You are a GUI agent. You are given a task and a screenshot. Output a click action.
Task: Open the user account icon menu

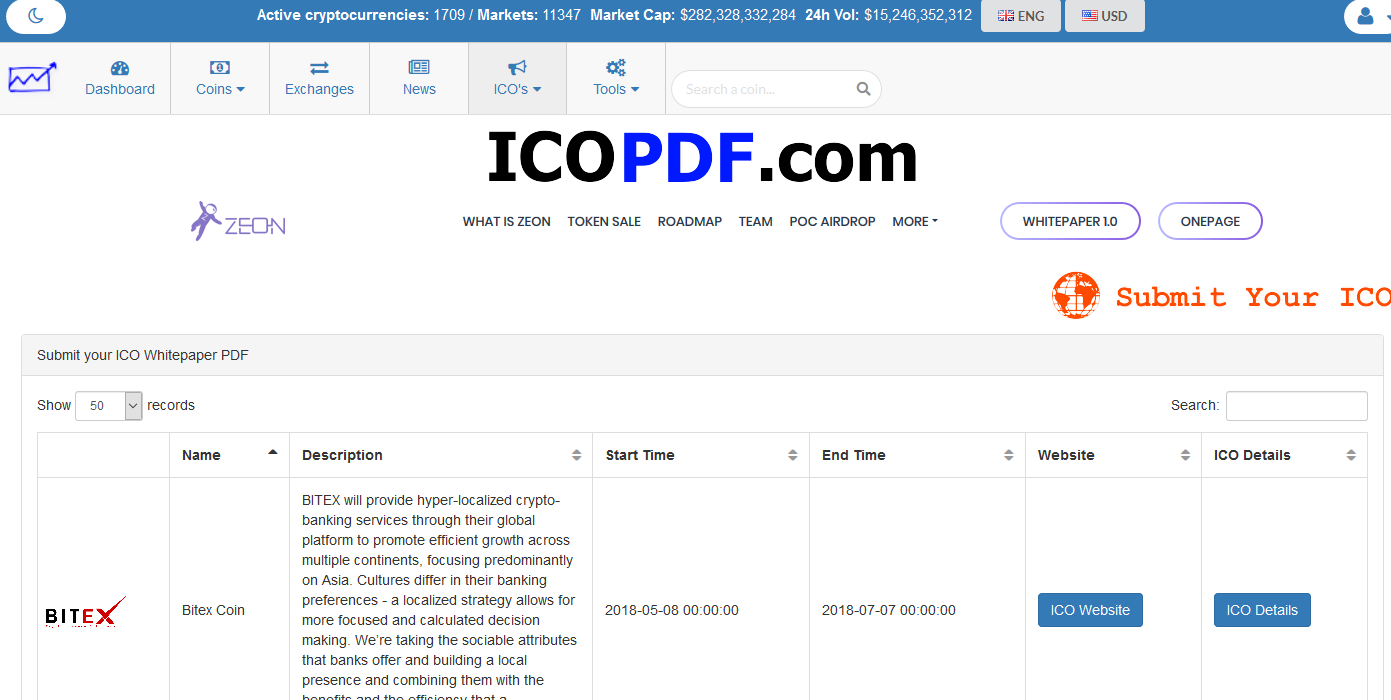(1366, 16)
